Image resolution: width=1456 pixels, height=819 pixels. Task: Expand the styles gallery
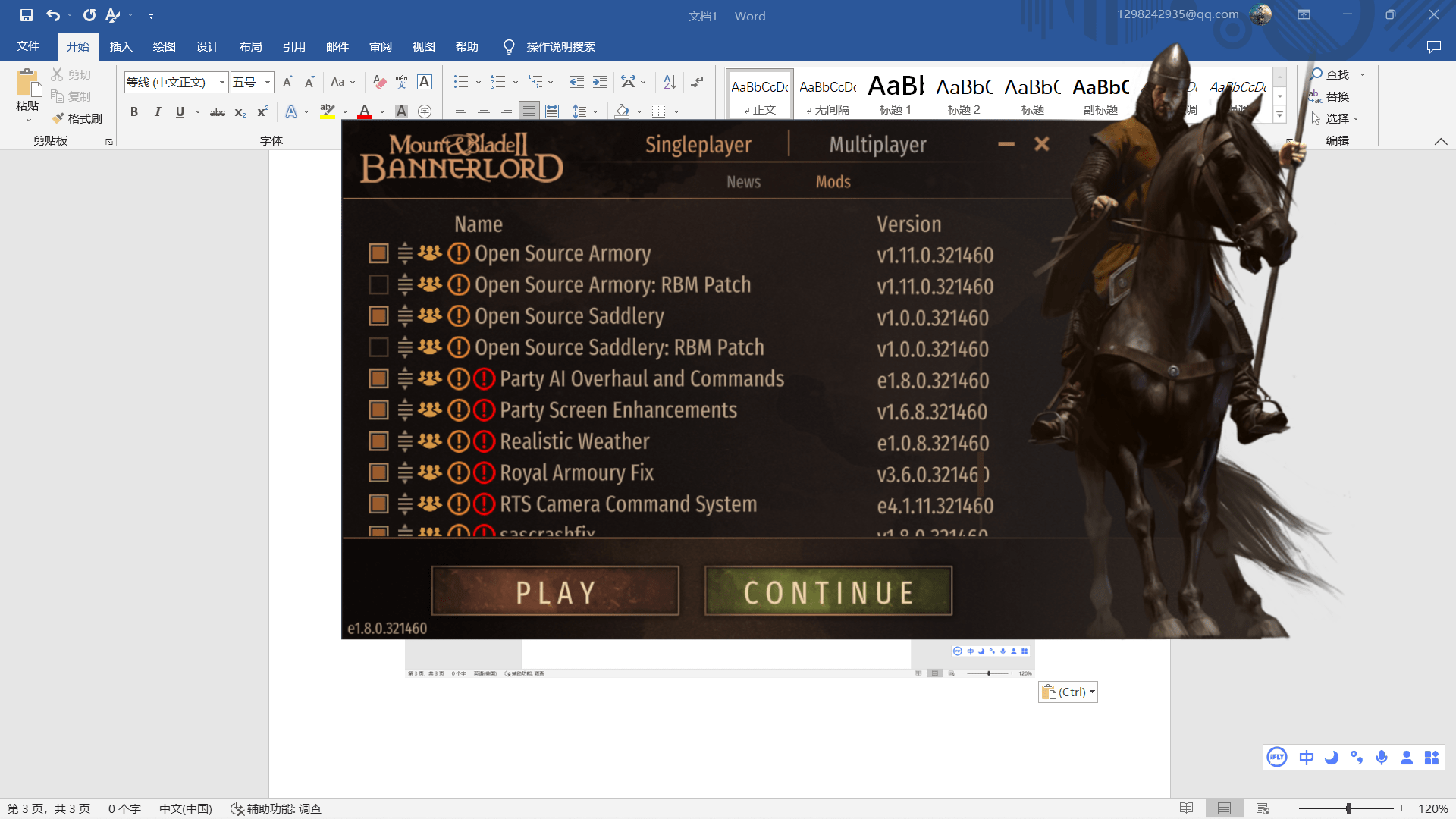click(x=1279, y=115)
